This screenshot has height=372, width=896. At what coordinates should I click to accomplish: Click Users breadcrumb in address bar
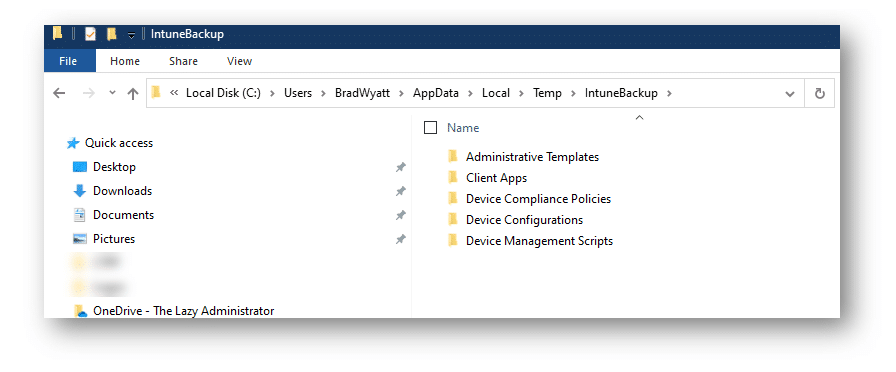tap(298, 93)
